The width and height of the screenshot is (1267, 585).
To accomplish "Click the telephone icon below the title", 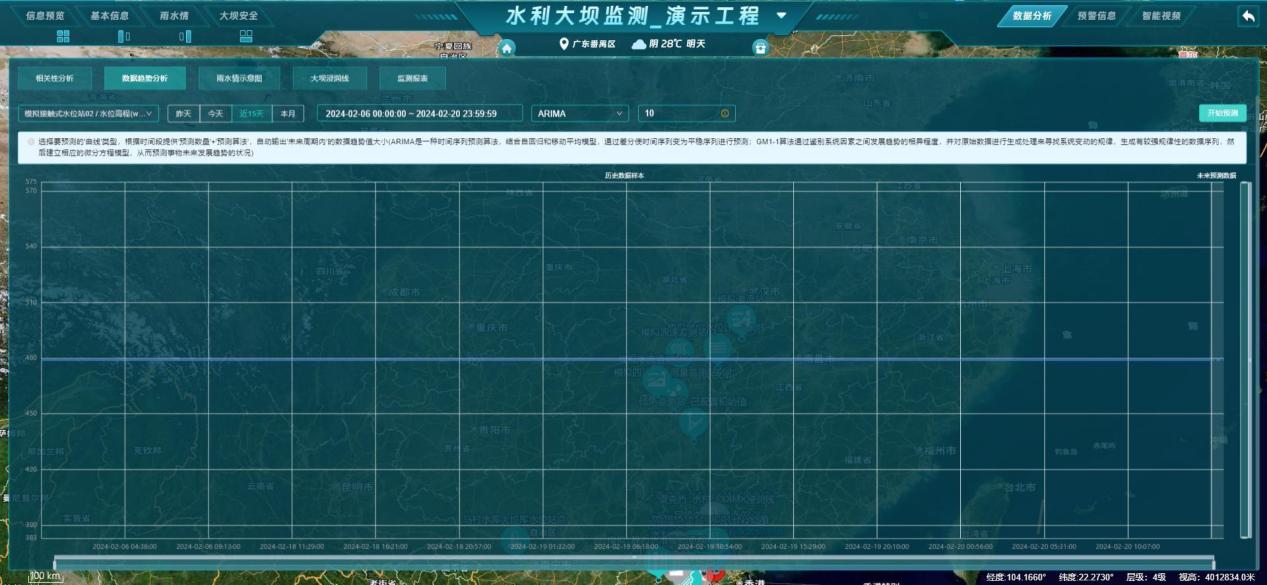I will coord(760,47).
